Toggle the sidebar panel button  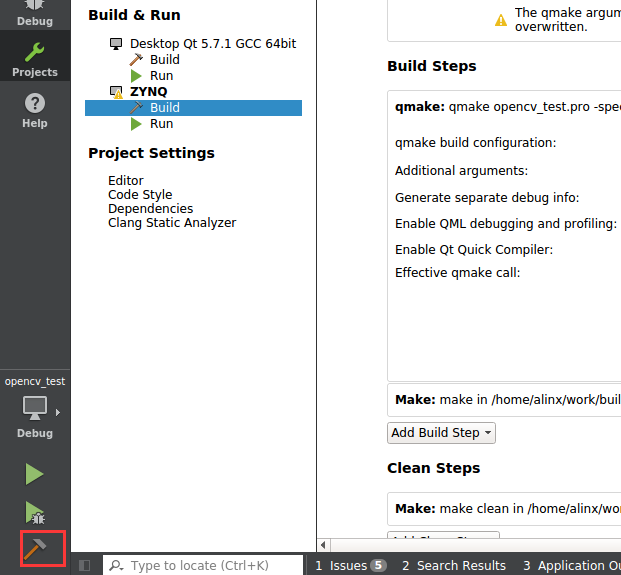(84, 565)
